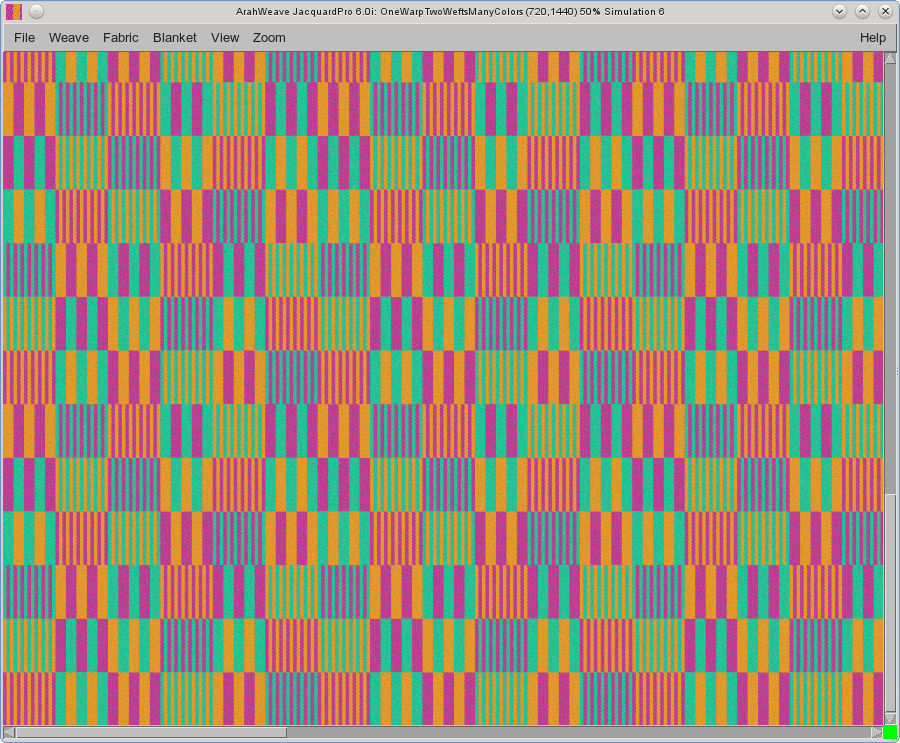Open the Blanket menu
Screen dimensions: 900x743
click(x=174, y=38)
